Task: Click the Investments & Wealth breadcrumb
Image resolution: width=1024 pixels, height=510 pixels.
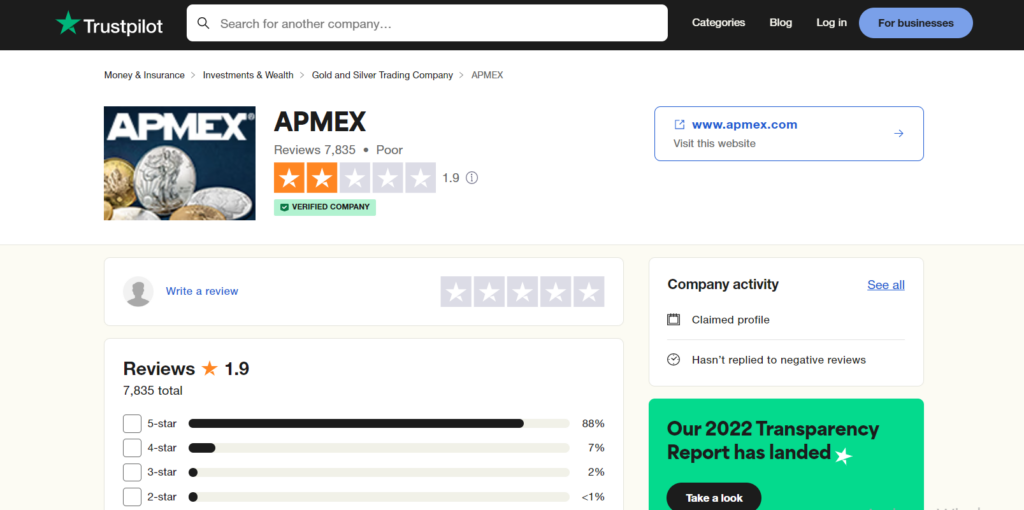Action: click(x=248, y=75)
